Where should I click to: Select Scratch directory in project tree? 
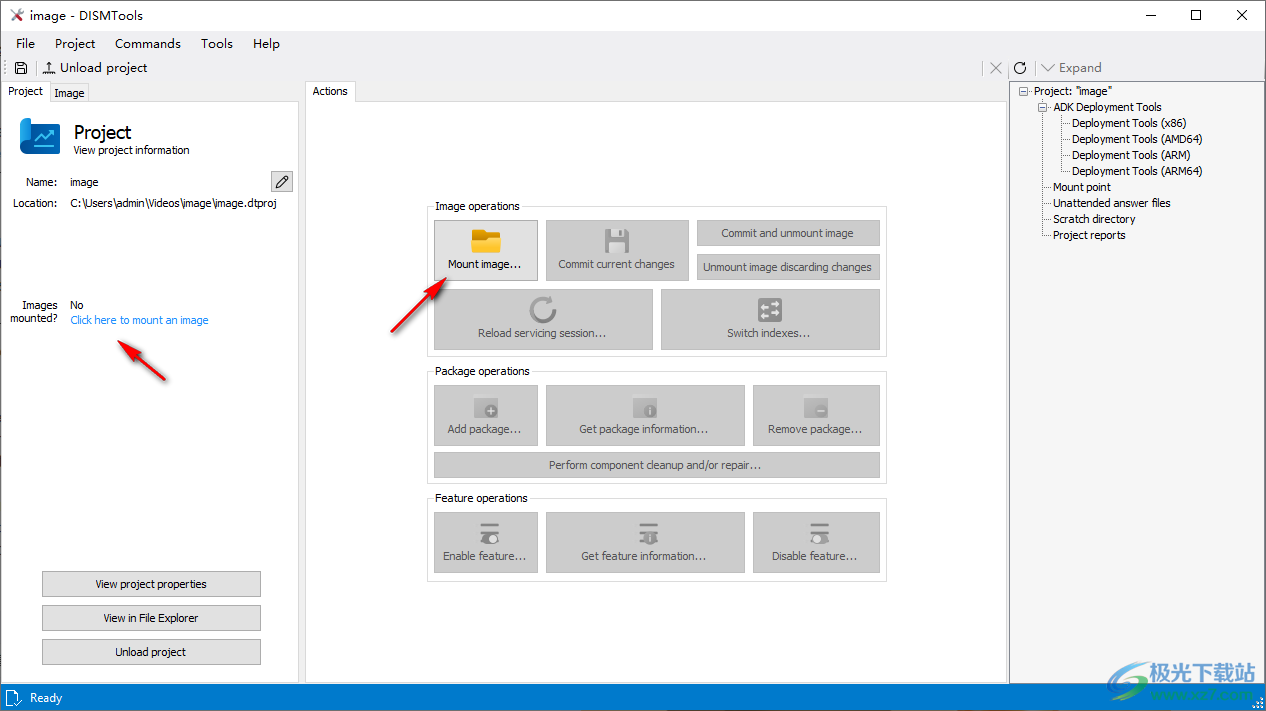pyautogui.click(x=1094, y=219)
